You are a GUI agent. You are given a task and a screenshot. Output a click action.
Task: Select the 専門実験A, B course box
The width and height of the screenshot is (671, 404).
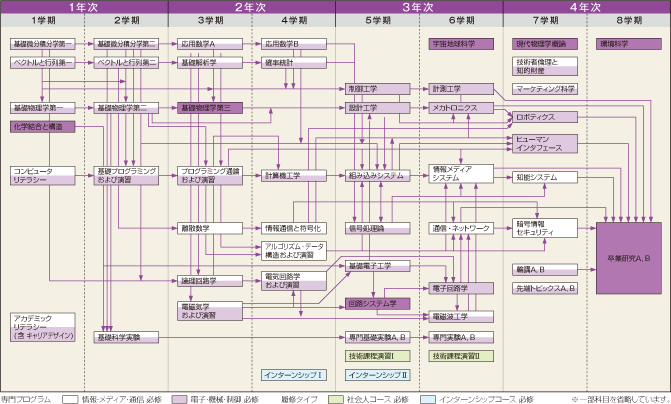coord(461,337)
